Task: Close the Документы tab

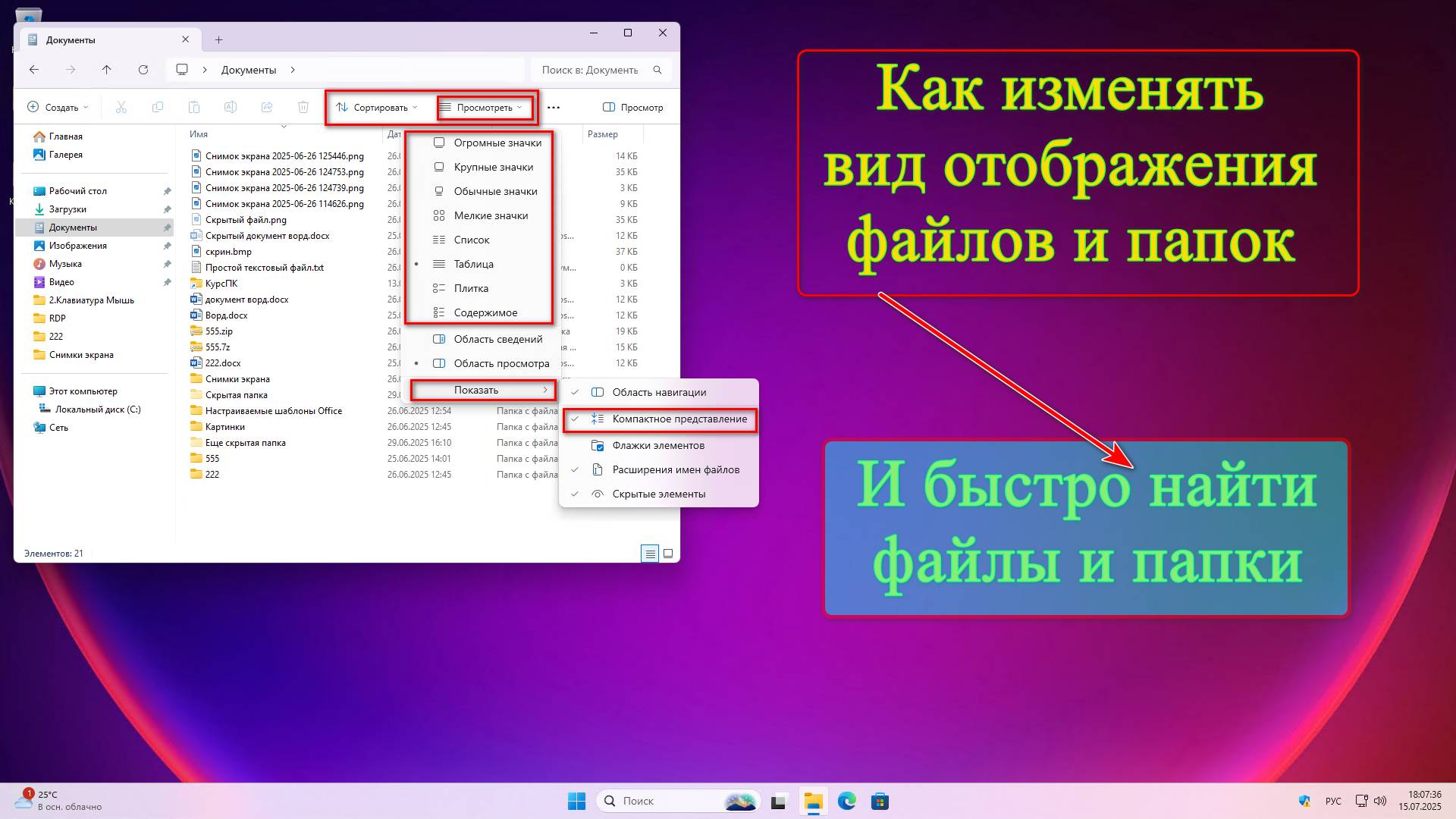Action: [186, 39]
